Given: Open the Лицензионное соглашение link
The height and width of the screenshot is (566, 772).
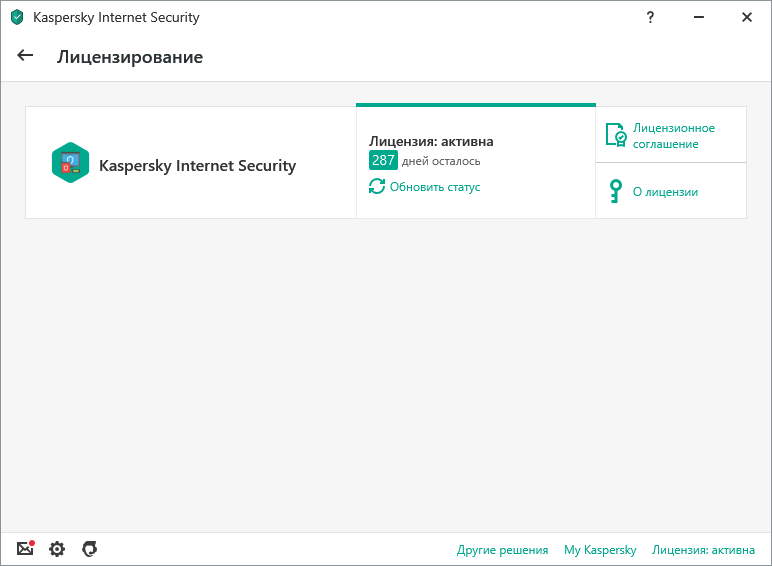Looking at the screenshot, I should point(673,136).
